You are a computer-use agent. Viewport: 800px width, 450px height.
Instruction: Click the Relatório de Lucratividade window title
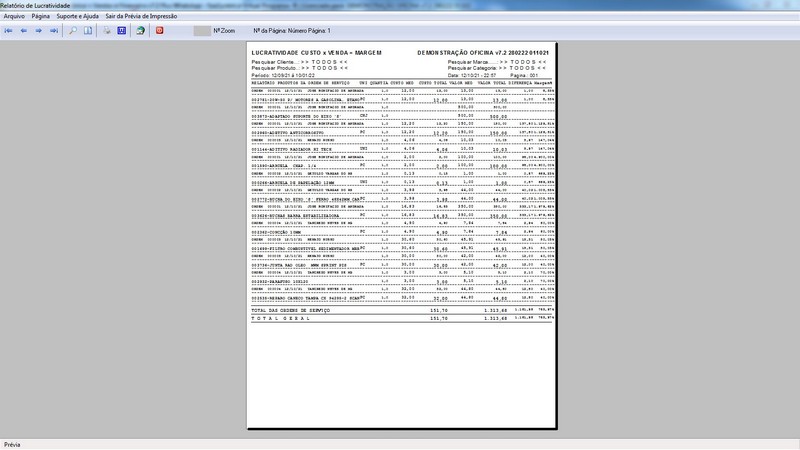(x=35, y=6)
